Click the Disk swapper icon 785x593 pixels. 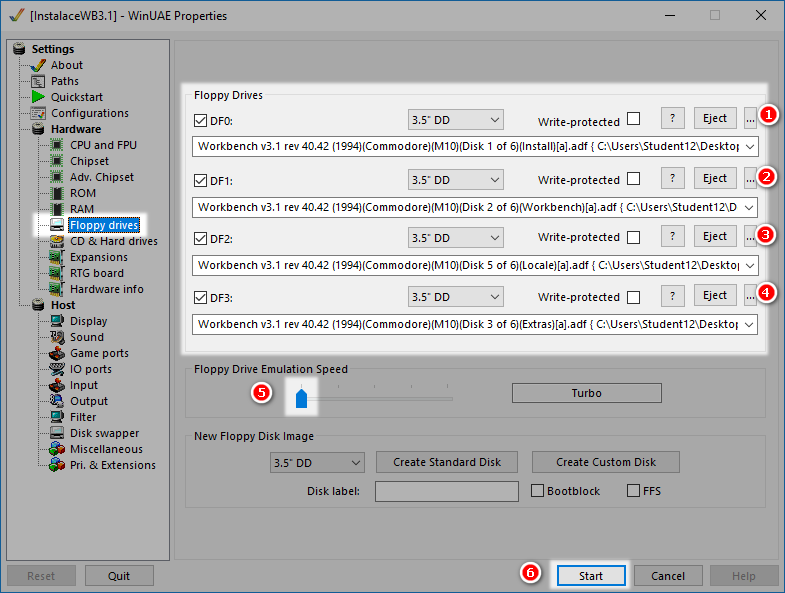tap(57, 433)
